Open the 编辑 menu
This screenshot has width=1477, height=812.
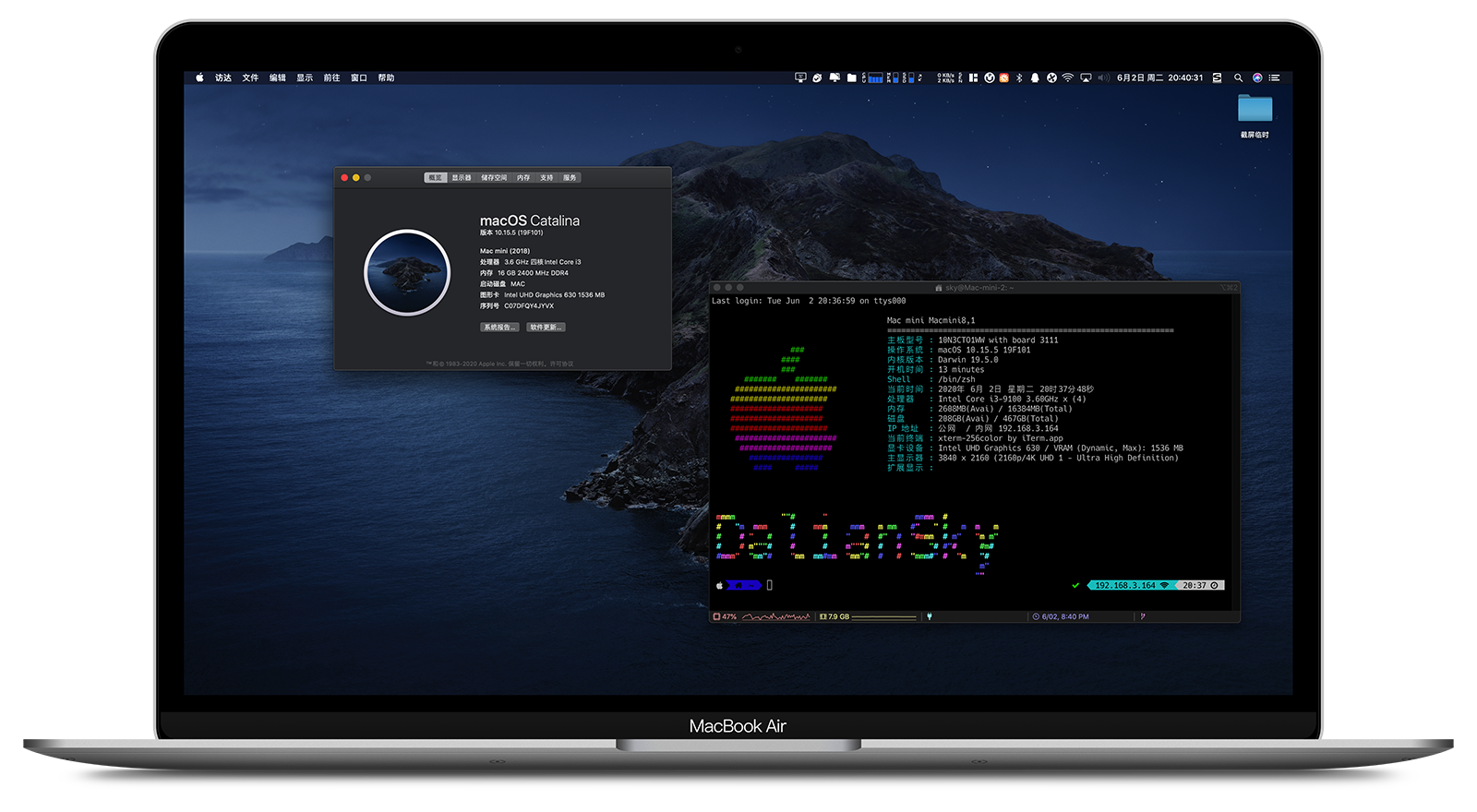tap(278, 78)
